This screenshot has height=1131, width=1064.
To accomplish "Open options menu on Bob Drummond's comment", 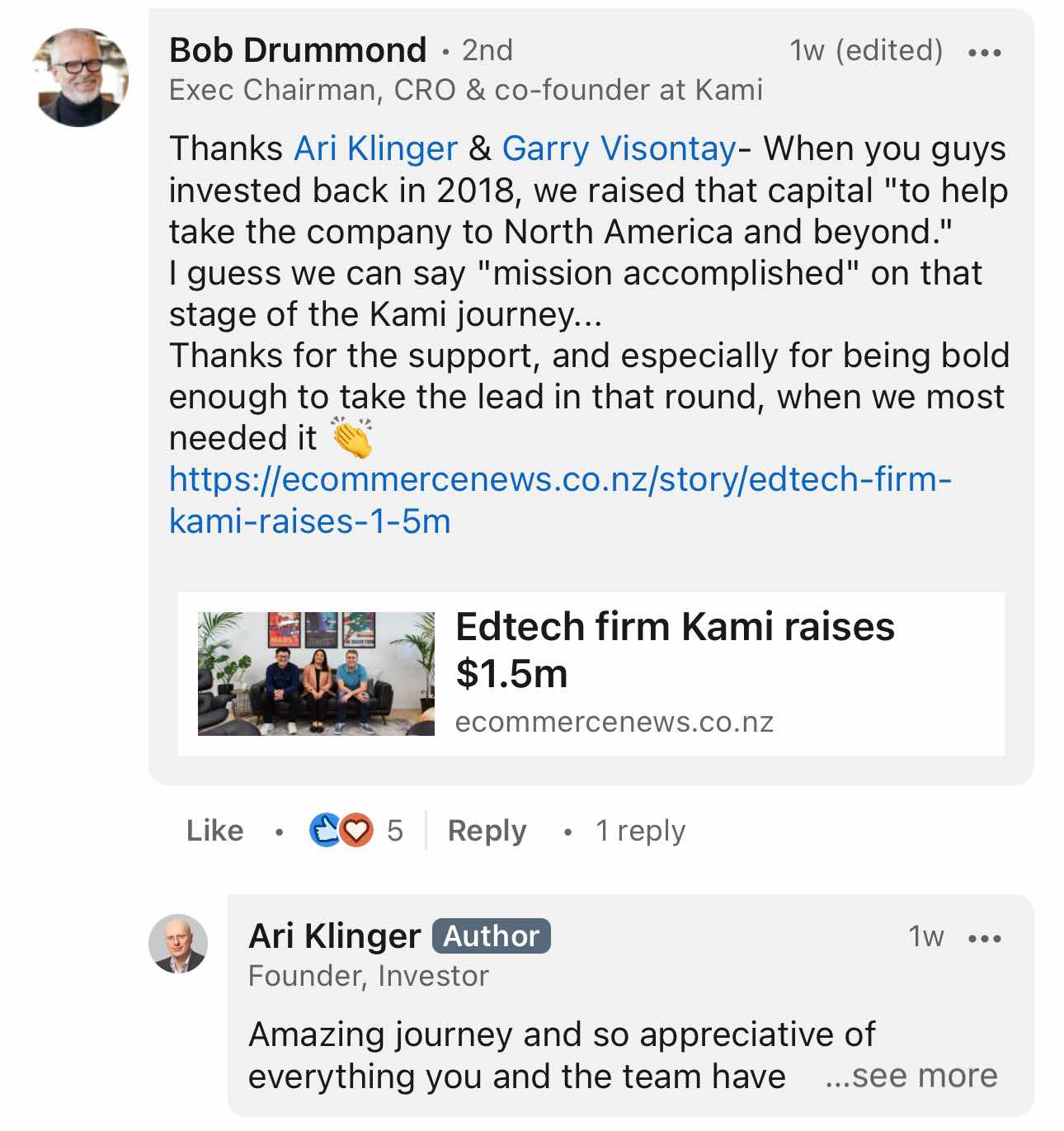I will tap(985, 52).
